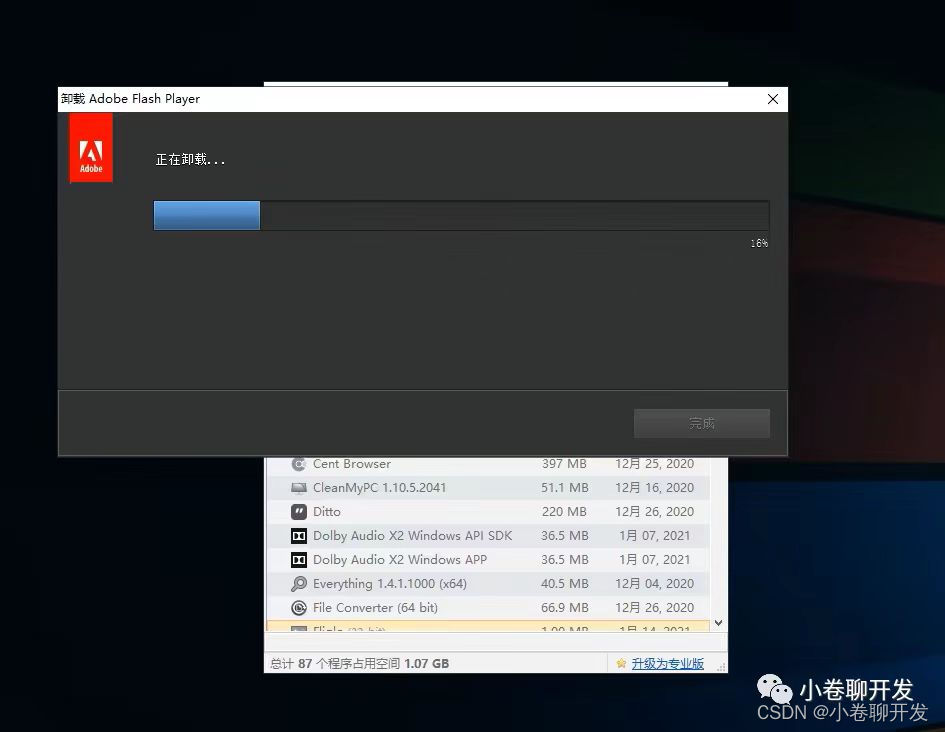Click the 397 MB size of Cent Browser

point(564,464)
